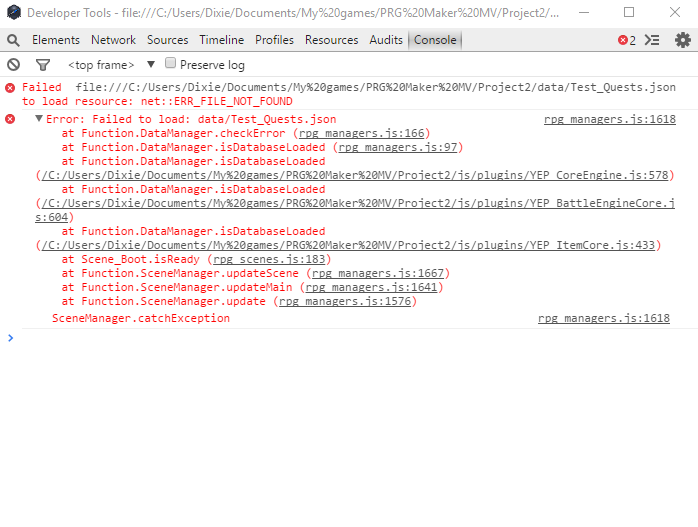Open the Sources tab
This screenshot has height=527, width=698.
click(167, 40)
